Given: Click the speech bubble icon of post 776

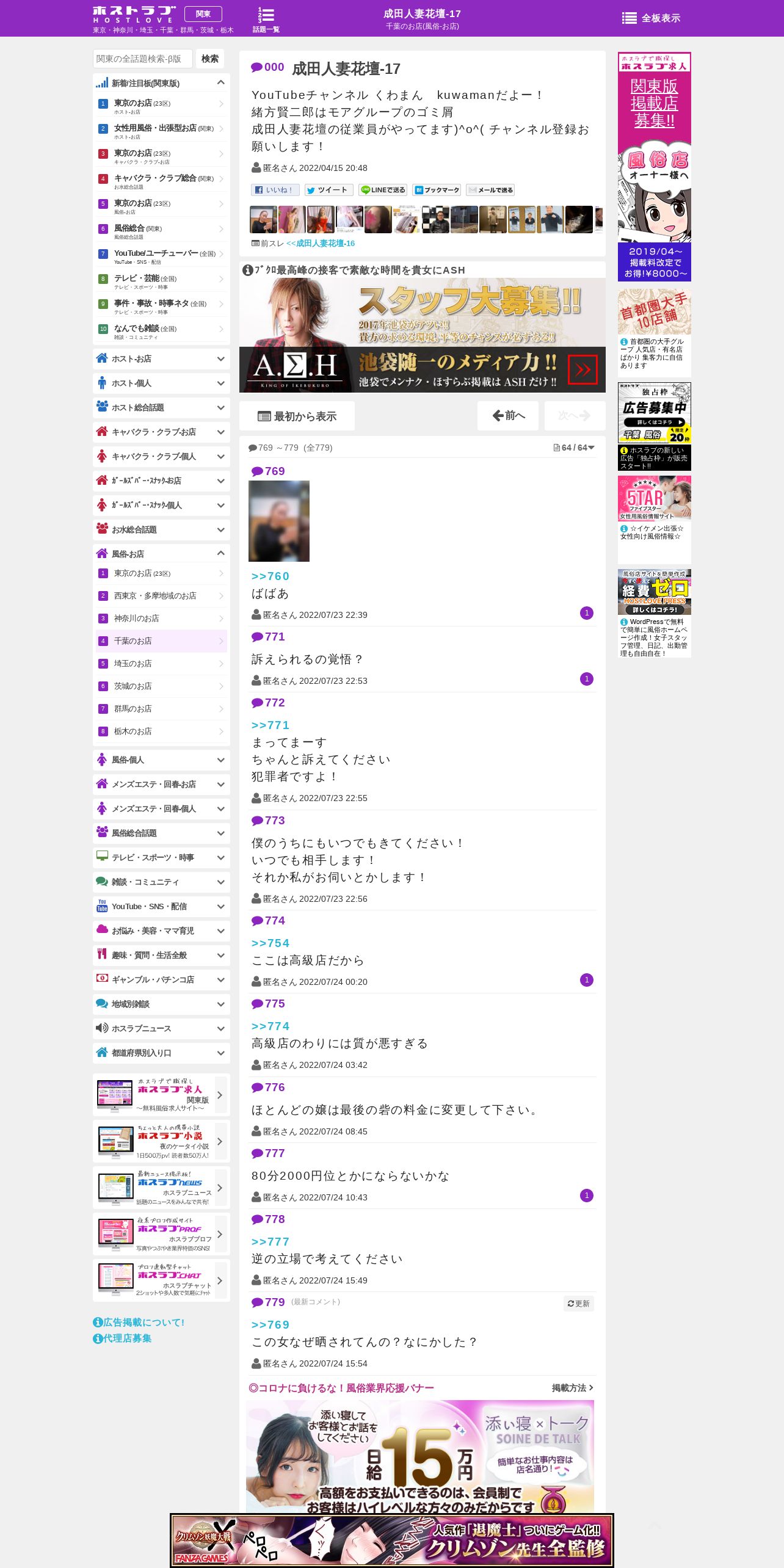Looking at the screenshot, I should pyautogui.click(x=257, y=1088).
